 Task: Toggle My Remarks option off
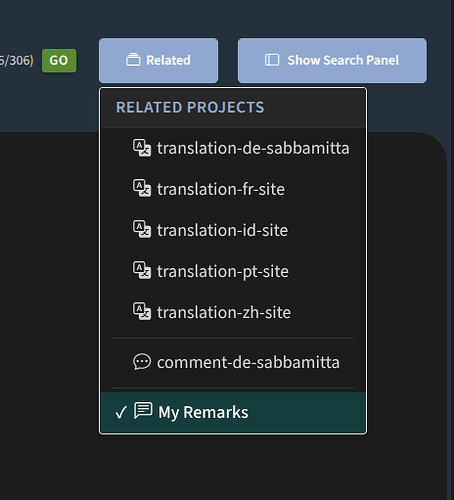click(x=233, y=412)
